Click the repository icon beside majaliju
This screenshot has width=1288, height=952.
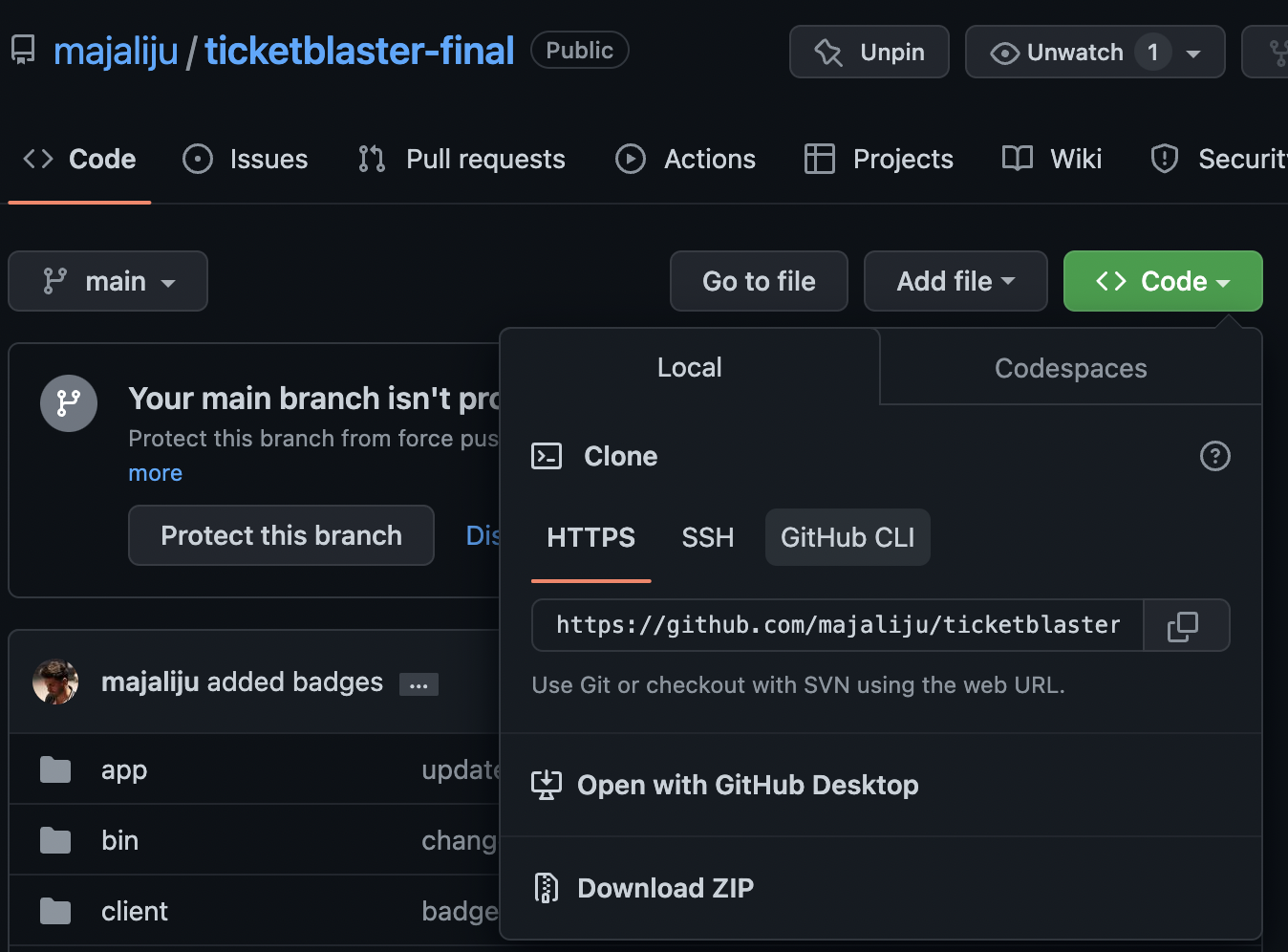point(23,51)
